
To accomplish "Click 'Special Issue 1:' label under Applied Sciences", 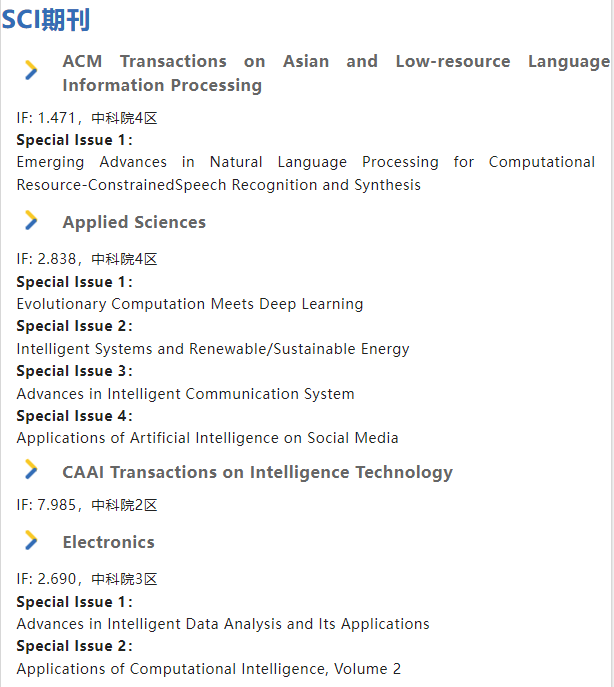I will (x=75, y=282).
